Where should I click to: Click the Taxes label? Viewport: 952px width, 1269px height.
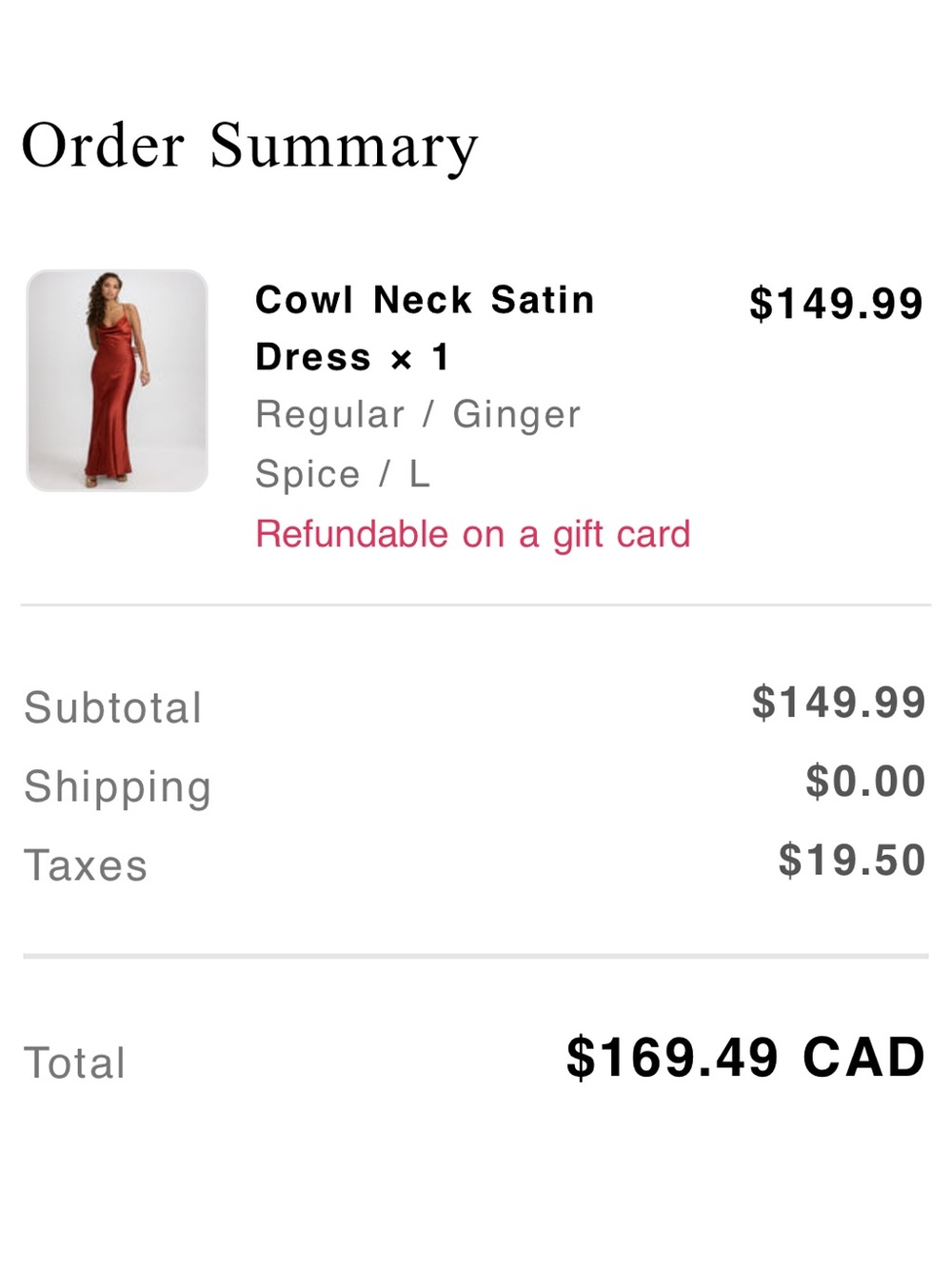(x=86, y=866)
